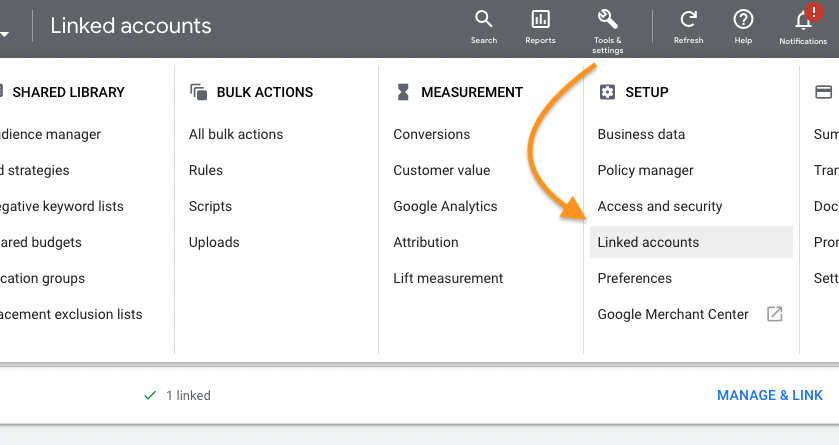Image resolution: width=839 pixels, height=445 pixels.
Task: Choose Access and security option
Action: [x=659, y=206]
